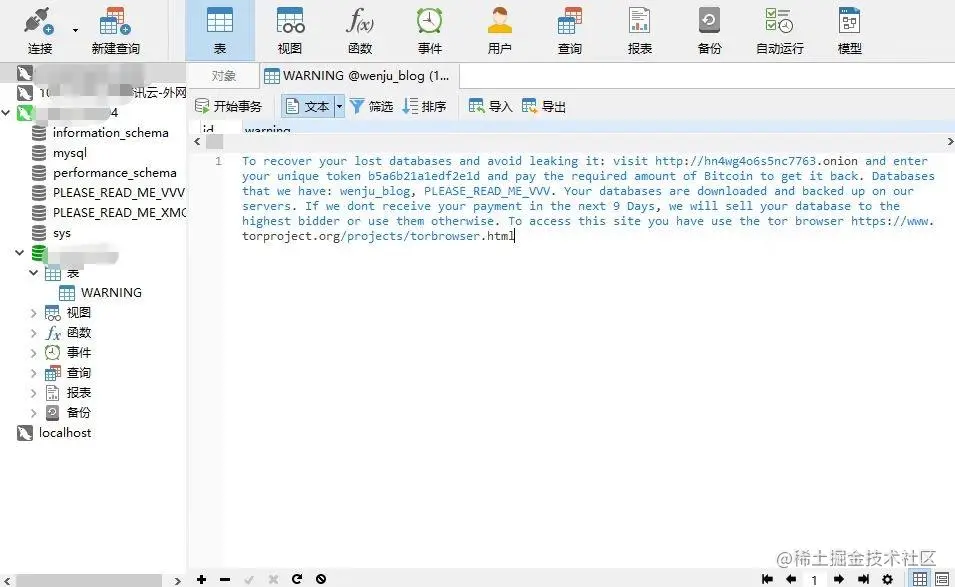Expand the 查询 tree node
955x587 pixels.
point(33,373)
